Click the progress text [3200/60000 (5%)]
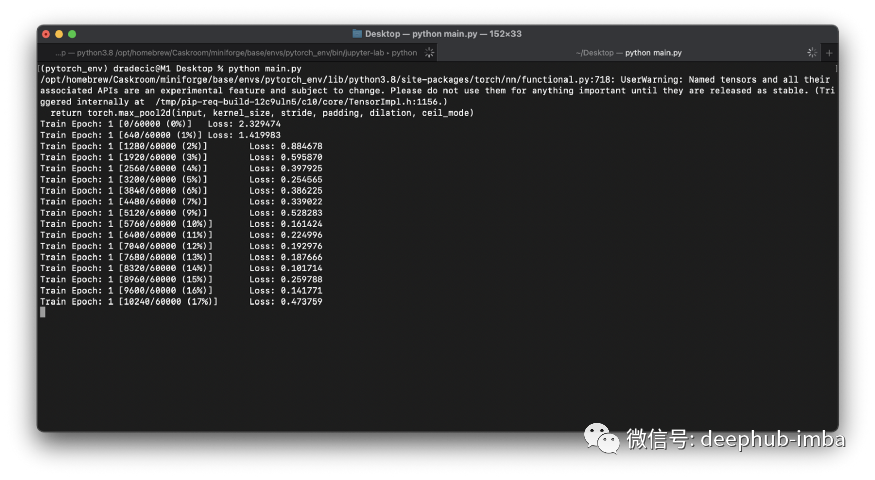This screenshot has width=875, height=480. (163, 180)
